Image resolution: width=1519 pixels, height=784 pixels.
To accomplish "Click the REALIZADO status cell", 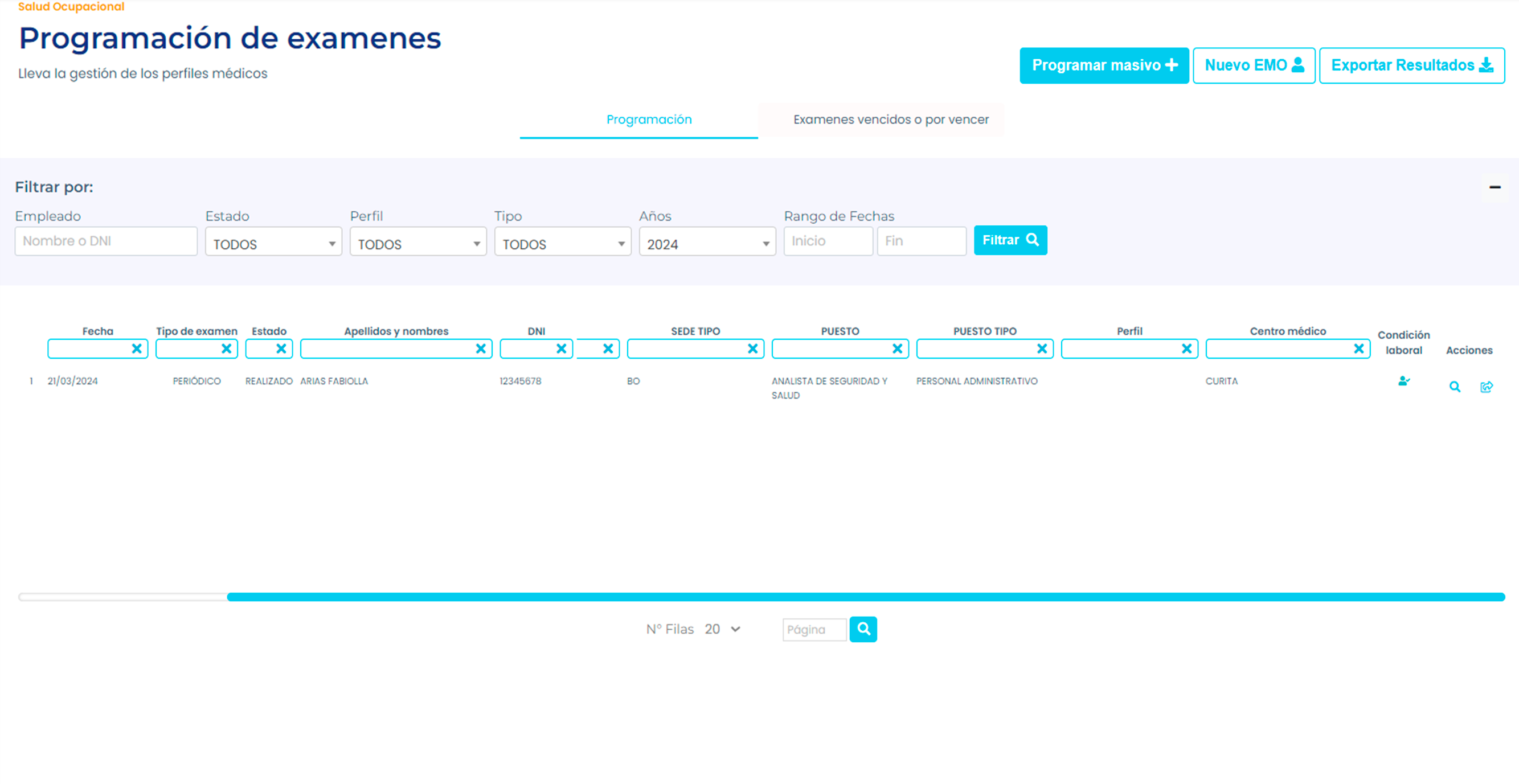I will (269, 381).
